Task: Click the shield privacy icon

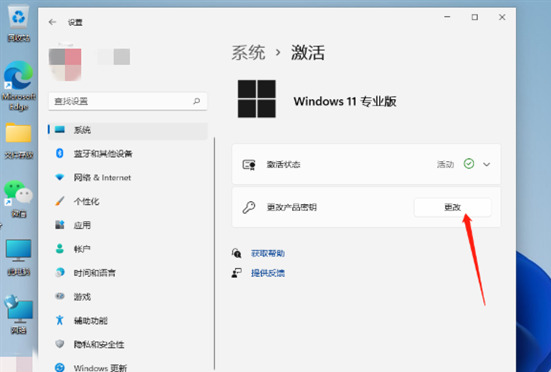Action: (x=60, y=344)
